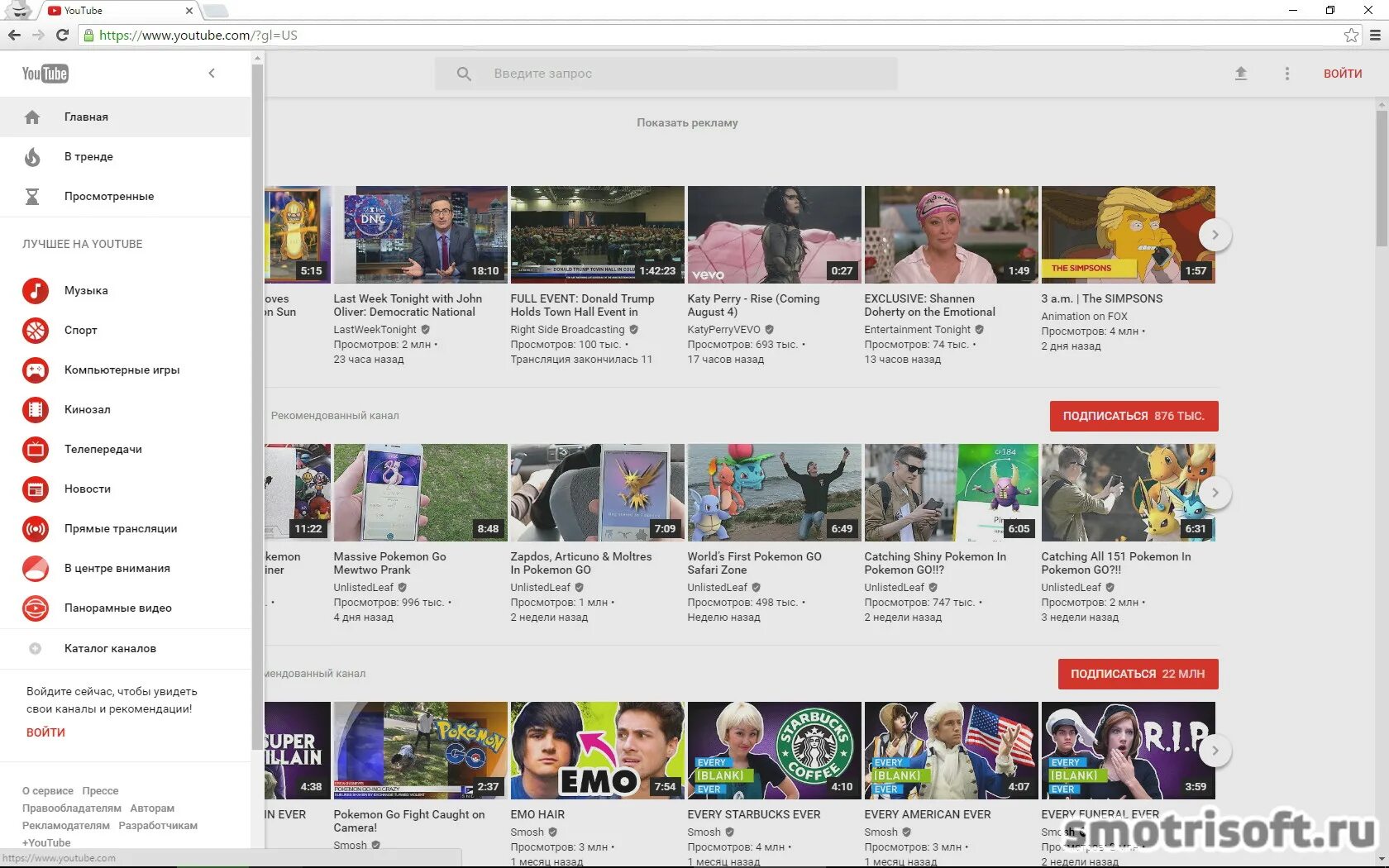Image resolution: width=1389 pixels, height=868 pixels.
Task: Open the 3 a.m. The SIMPSONS thumbnail
Action: (1129, 235)
